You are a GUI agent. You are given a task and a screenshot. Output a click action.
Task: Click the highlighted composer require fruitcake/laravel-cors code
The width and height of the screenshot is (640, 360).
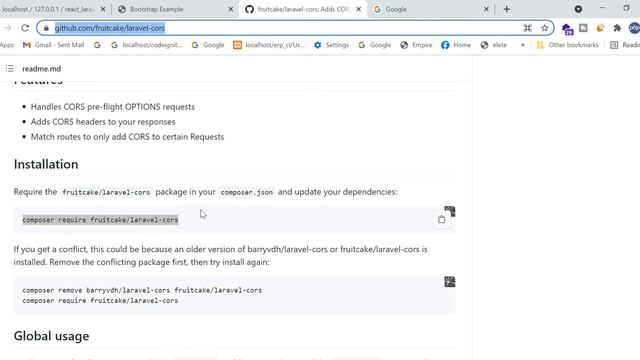100,220
